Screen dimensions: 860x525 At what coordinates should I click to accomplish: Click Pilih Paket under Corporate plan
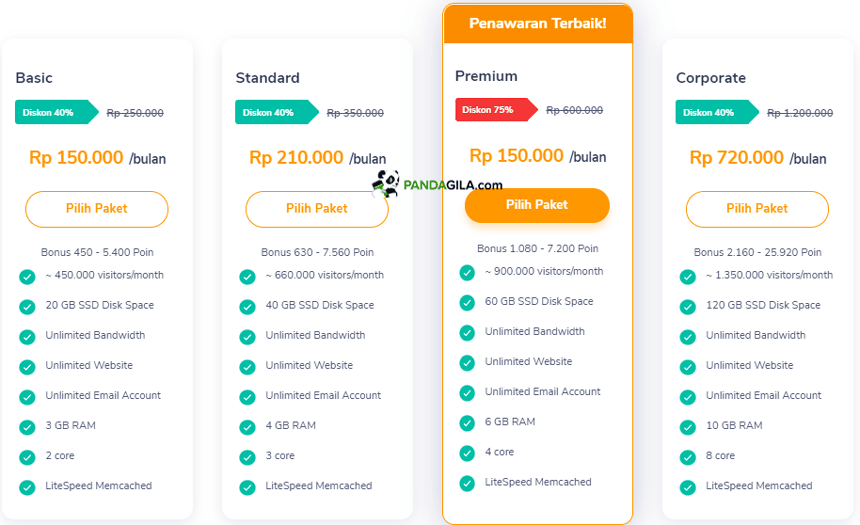coord(757,209)
